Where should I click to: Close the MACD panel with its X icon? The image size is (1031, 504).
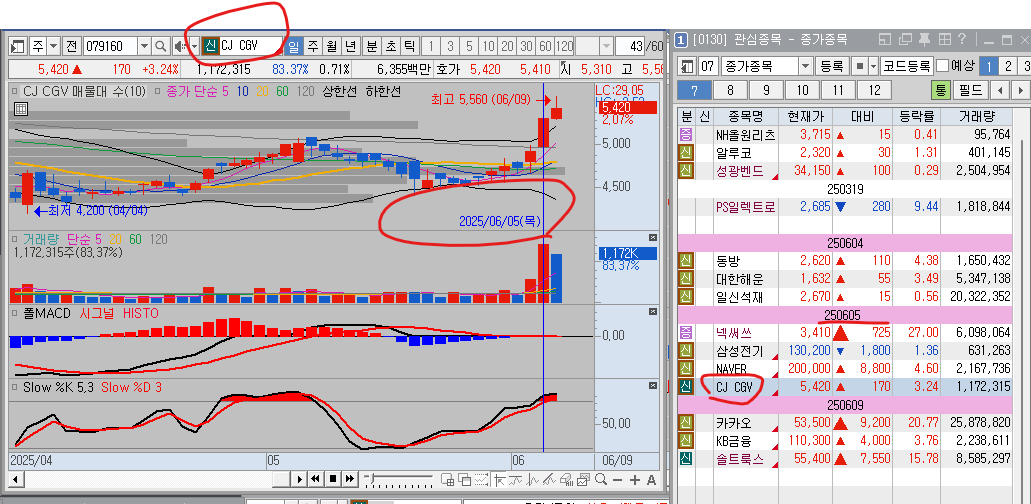click(x=653, y=311)
